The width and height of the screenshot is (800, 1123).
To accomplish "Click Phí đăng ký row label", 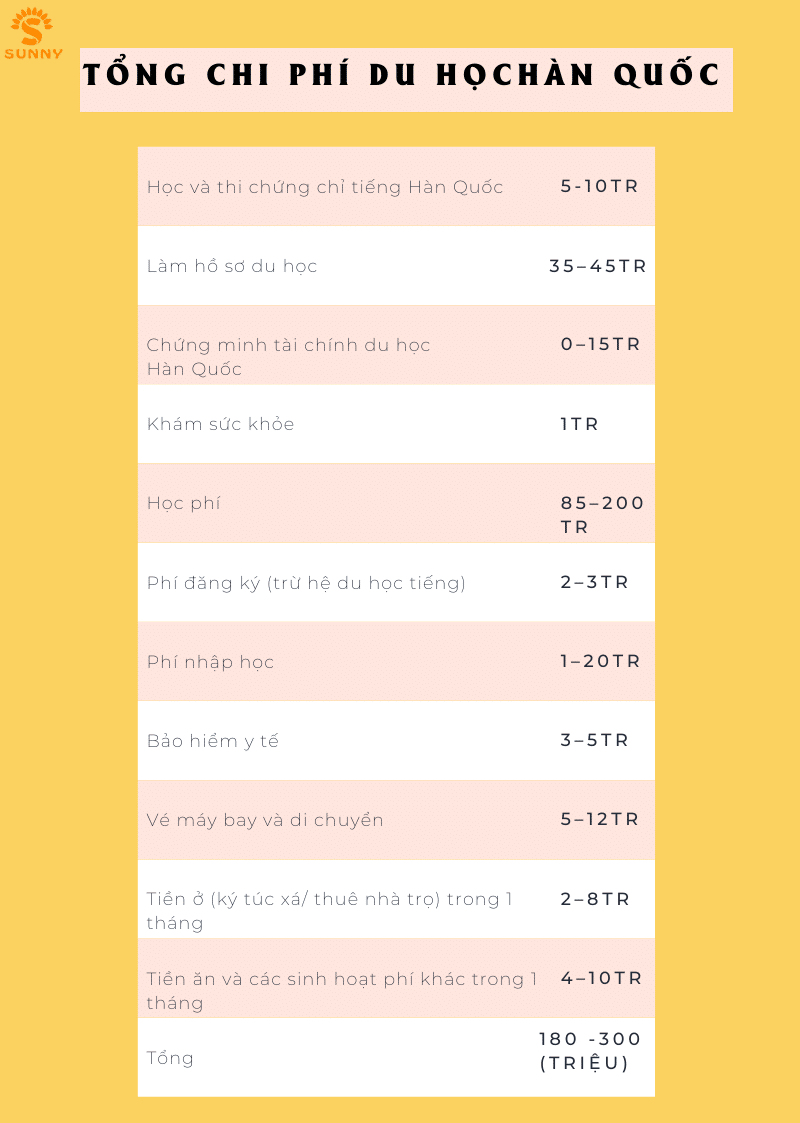I will coord(306,583).
